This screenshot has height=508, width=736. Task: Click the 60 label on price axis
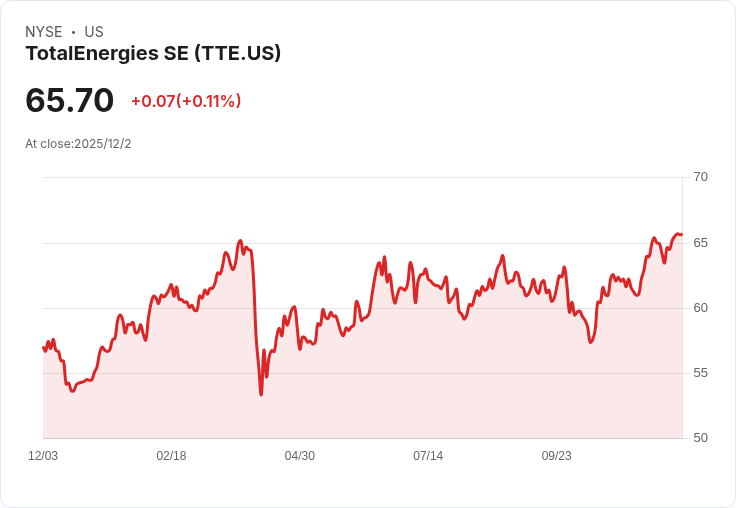700,308
